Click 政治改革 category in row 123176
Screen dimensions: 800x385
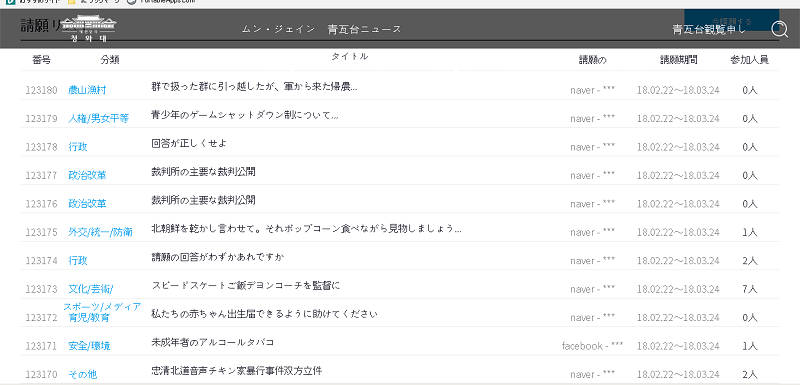[87, 204]
